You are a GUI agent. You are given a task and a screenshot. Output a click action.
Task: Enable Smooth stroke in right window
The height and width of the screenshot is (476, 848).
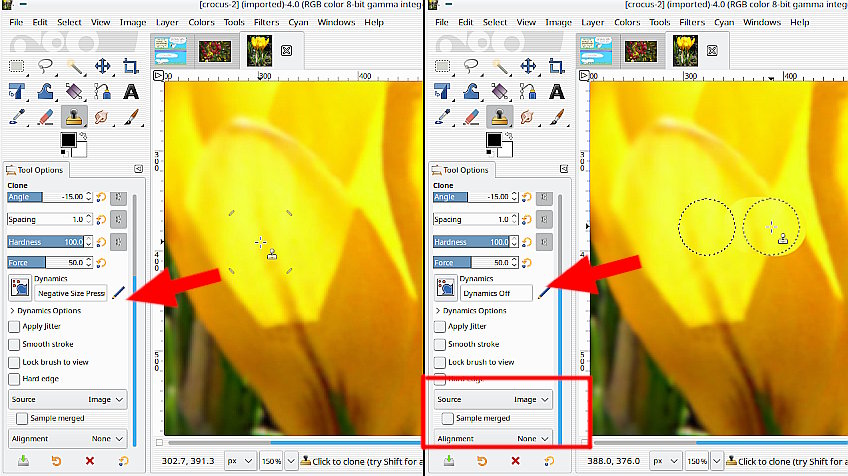coord(440,345)
